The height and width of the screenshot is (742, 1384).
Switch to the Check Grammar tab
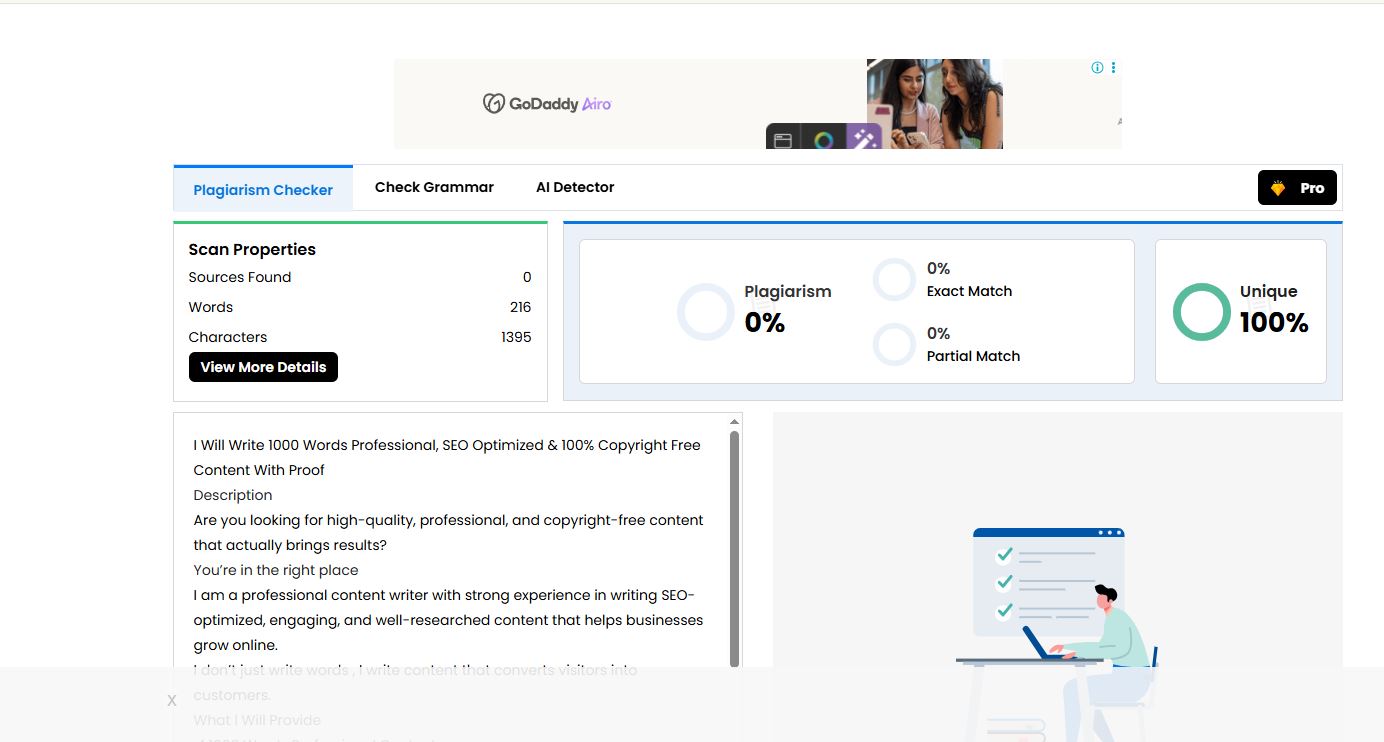pos(434,186)
